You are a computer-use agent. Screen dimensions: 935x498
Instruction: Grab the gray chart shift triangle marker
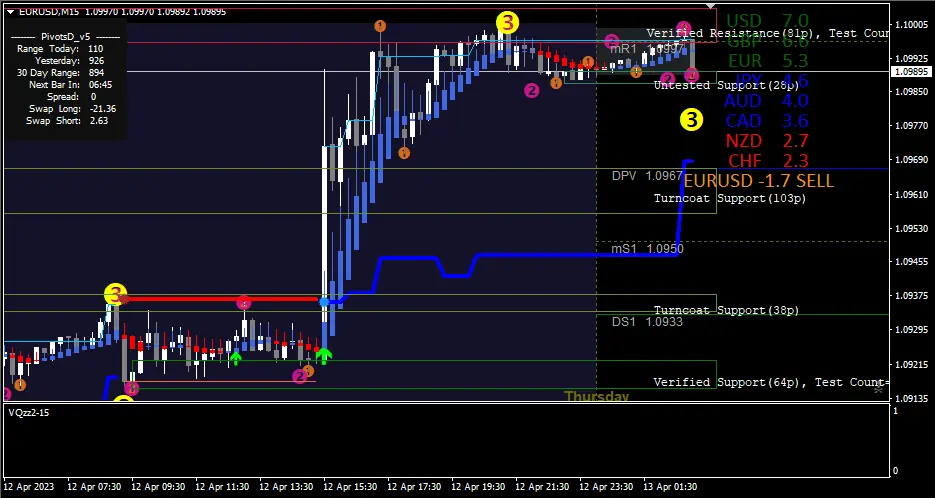coord(710,7)
